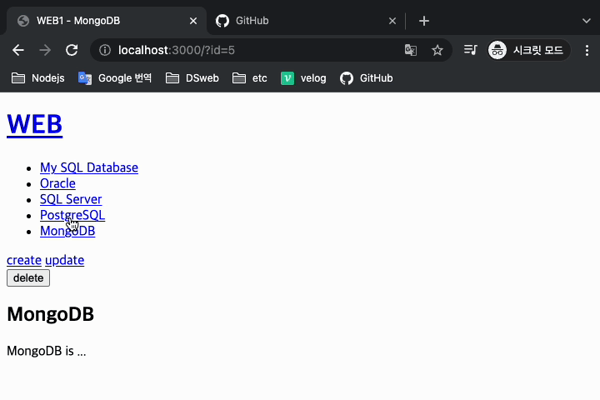600x400 pixels.
Task: Open the My SQL Database link
Action: [x=89, y=168]
